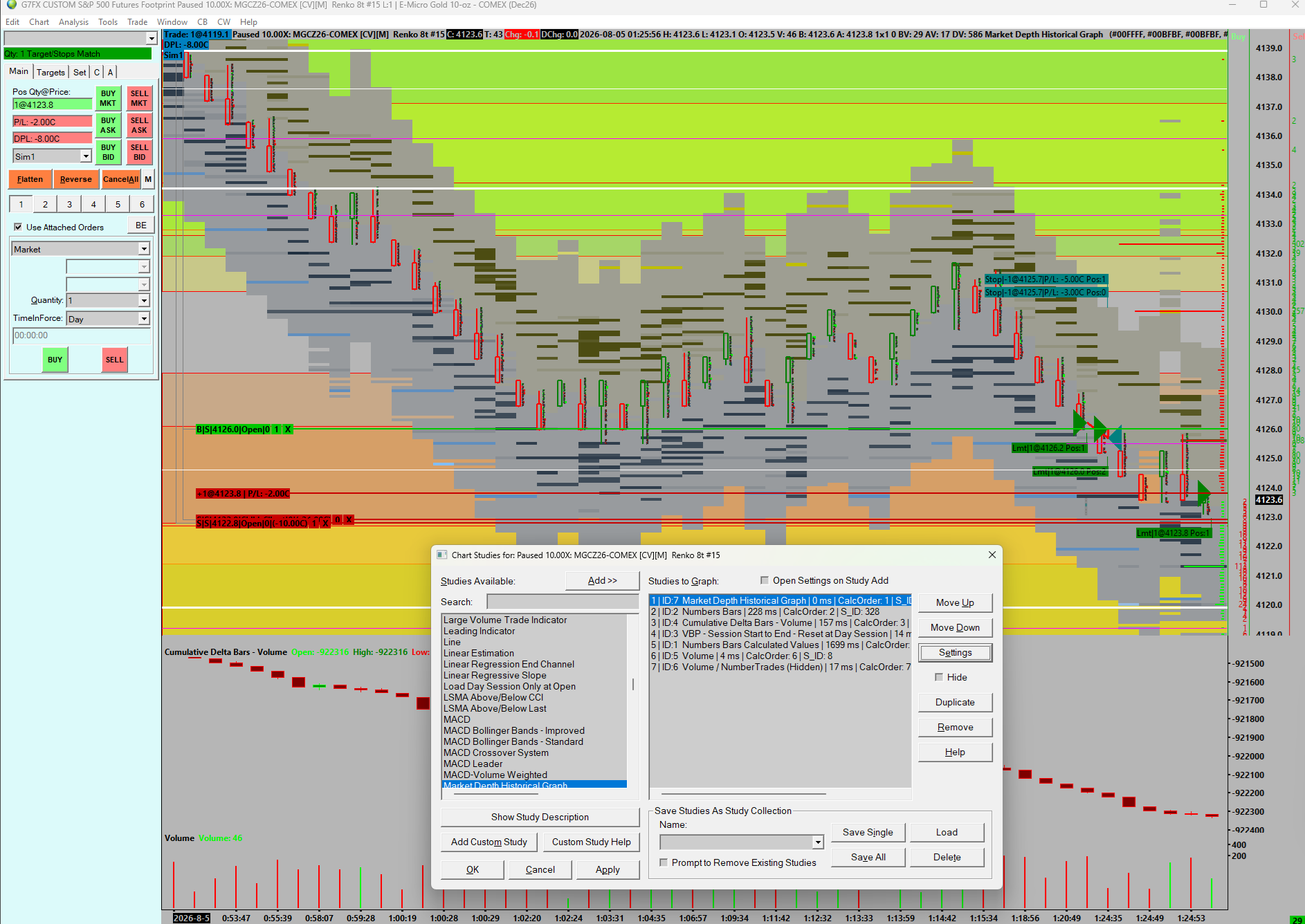Click the M button beside CancelAll
The image size is (1305, 924).
pyautogui.click(x=148, y=179)
